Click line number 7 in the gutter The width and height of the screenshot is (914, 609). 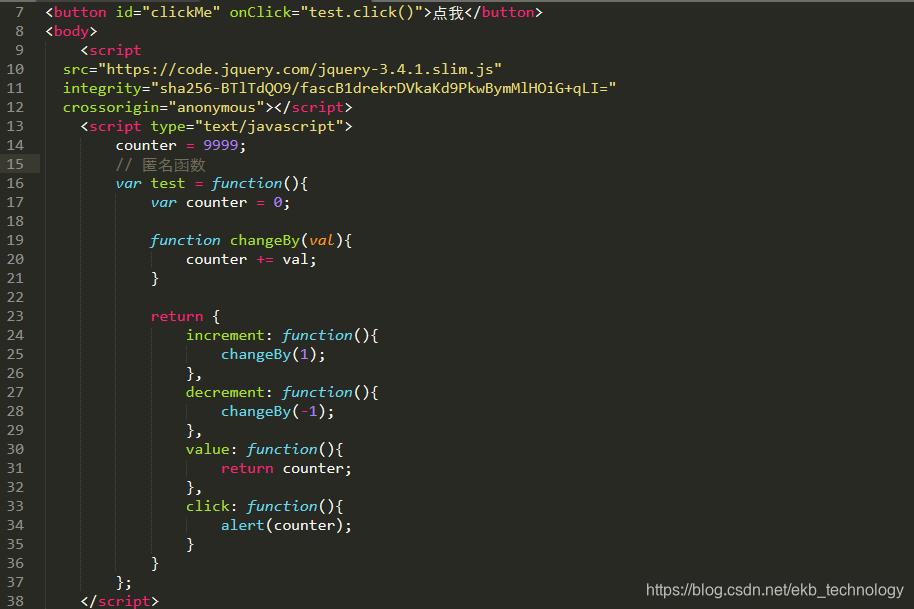pyautogui.click(x=19, y=12)
